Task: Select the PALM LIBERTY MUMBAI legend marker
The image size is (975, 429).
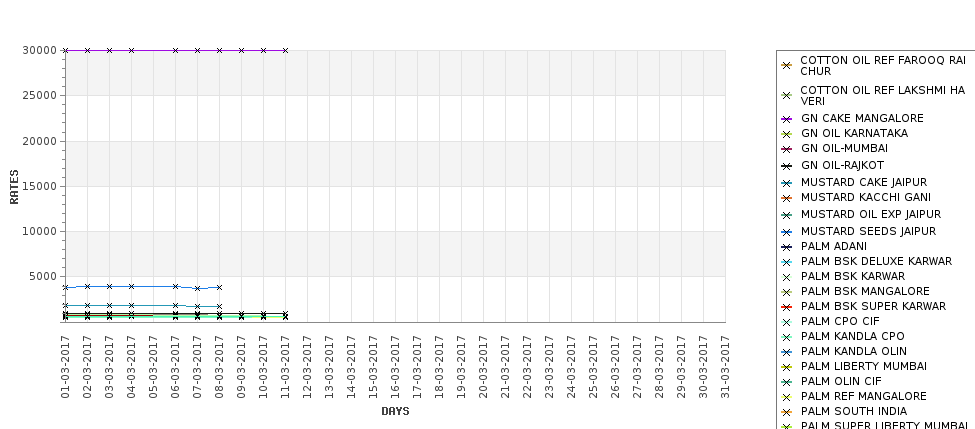Action: (787, 367)
